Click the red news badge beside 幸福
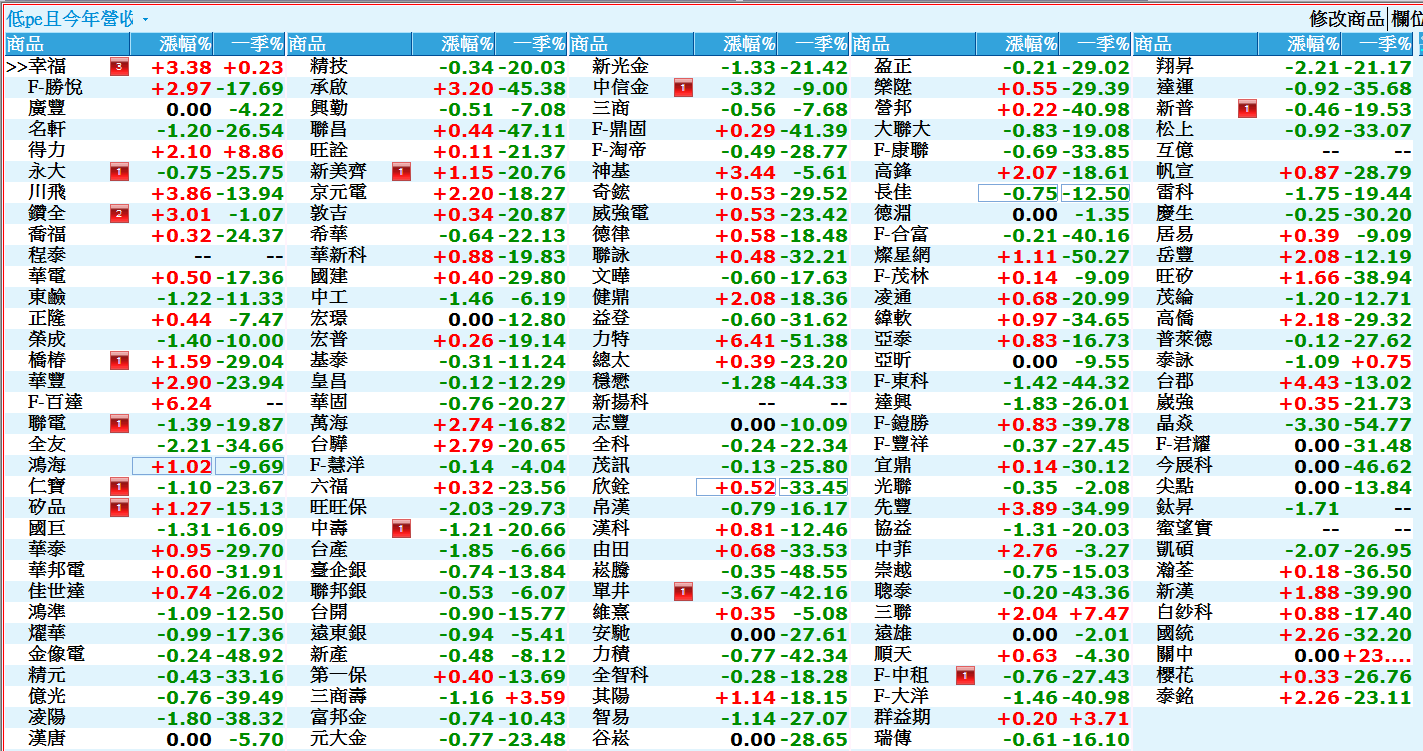The height and width of the screenshot is (751, 1423). point(119,67)
